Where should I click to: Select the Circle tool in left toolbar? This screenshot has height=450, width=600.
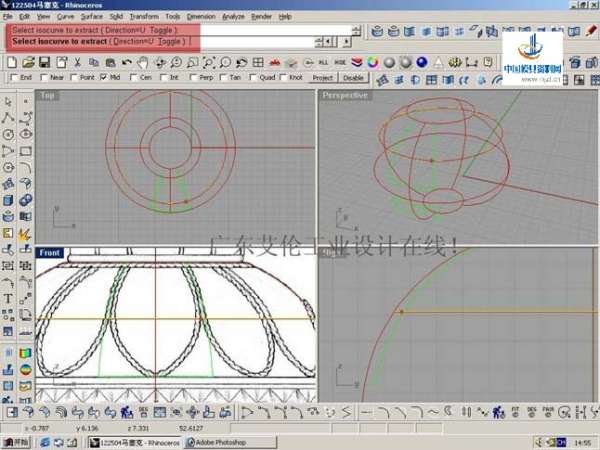coord(8,134)
